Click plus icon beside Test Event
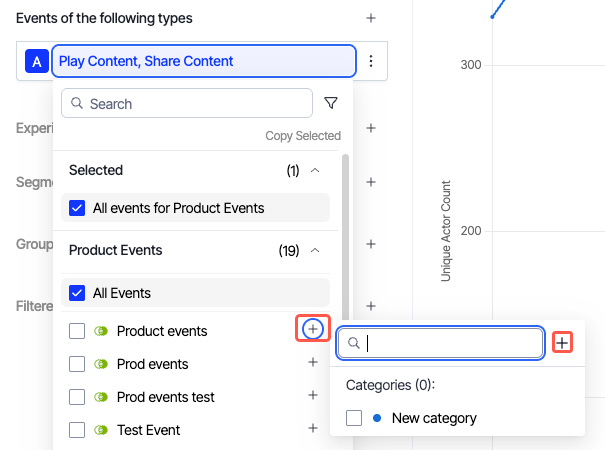605x450 pixels. [x=313, y=429]
